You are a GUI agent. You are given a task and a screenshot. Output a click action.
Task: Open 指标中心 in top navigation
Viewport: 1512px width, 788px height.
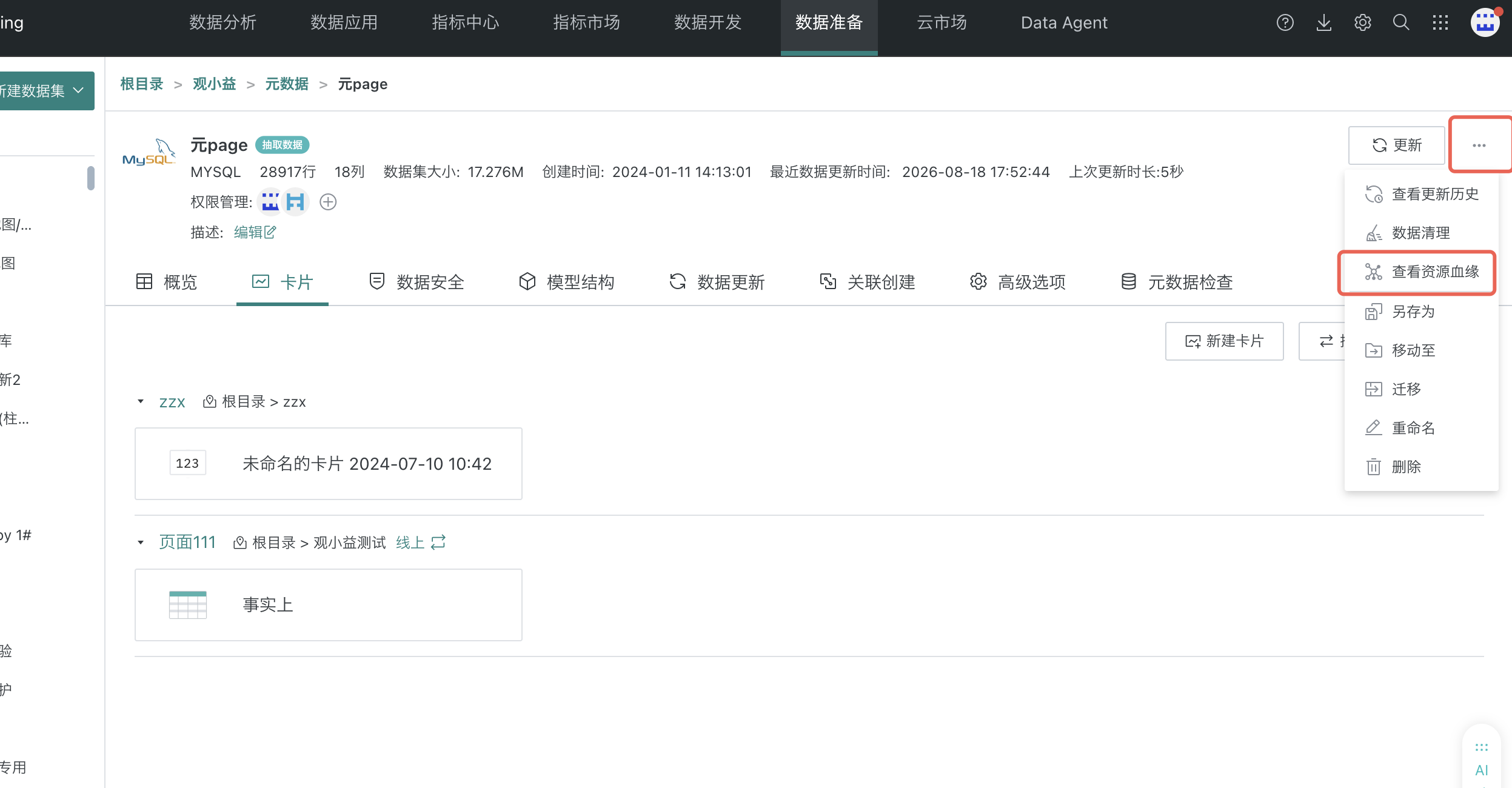click(x=466, y=23)
